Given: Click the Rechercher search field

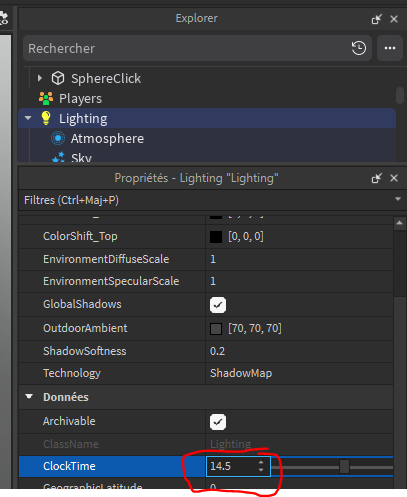Looking at the screenshot, I should coord(187,48).
